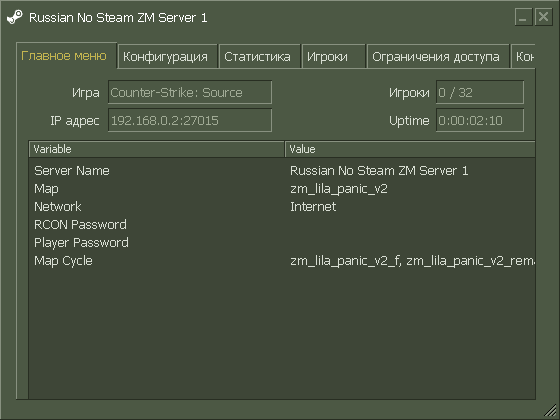Sort by the Value column header
560x420 pixels.
410,149
